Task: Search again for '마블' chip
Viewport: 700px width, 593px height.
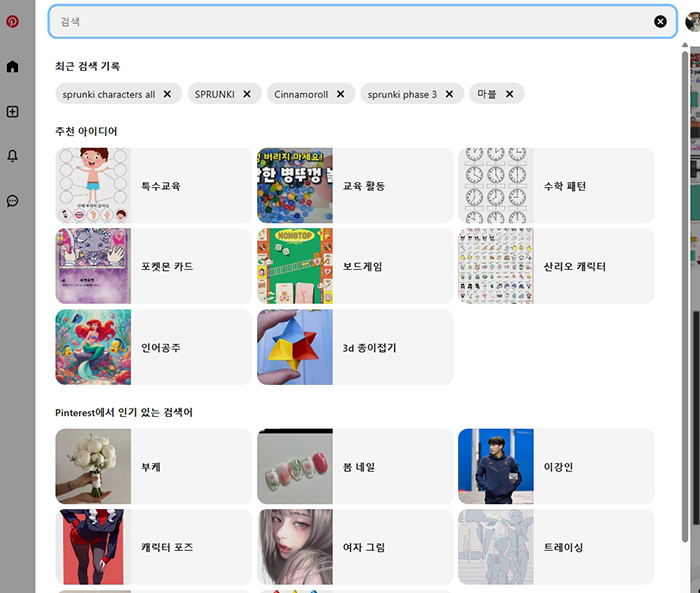Action: pyautogui.click(x=487, y=94)
